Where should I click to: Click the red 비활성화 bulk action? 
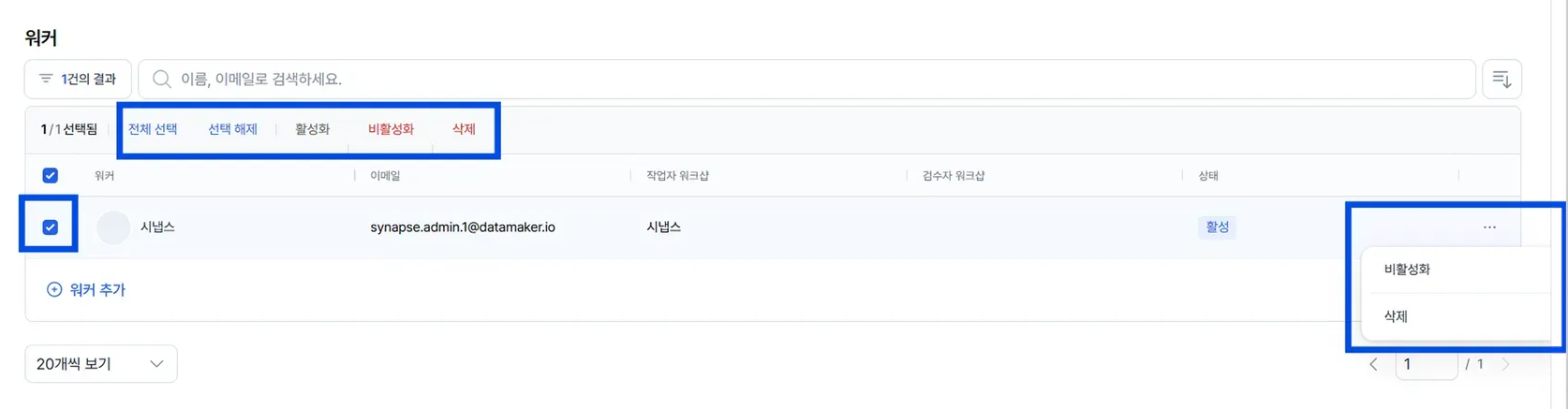point(391,129)
